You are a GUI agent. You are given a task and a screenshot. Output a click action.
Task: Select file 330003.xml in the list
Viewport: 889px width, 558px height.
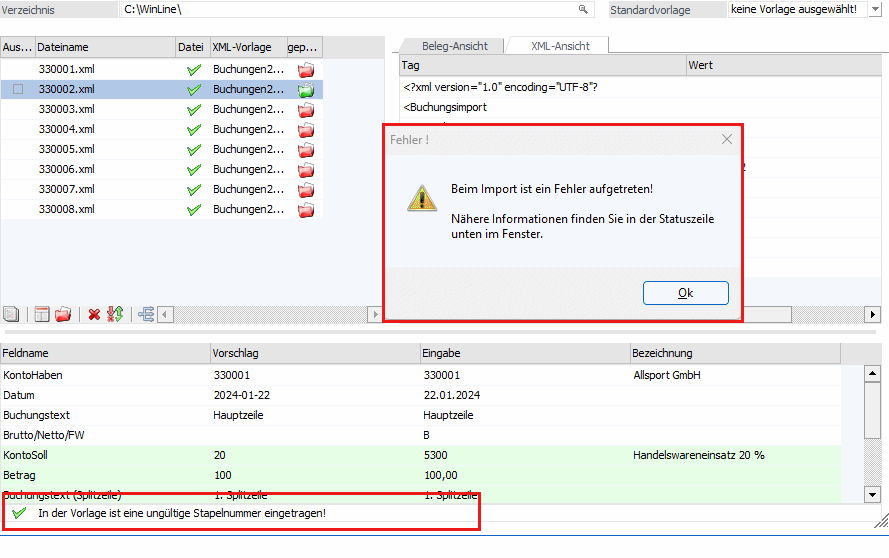(67, 109)
